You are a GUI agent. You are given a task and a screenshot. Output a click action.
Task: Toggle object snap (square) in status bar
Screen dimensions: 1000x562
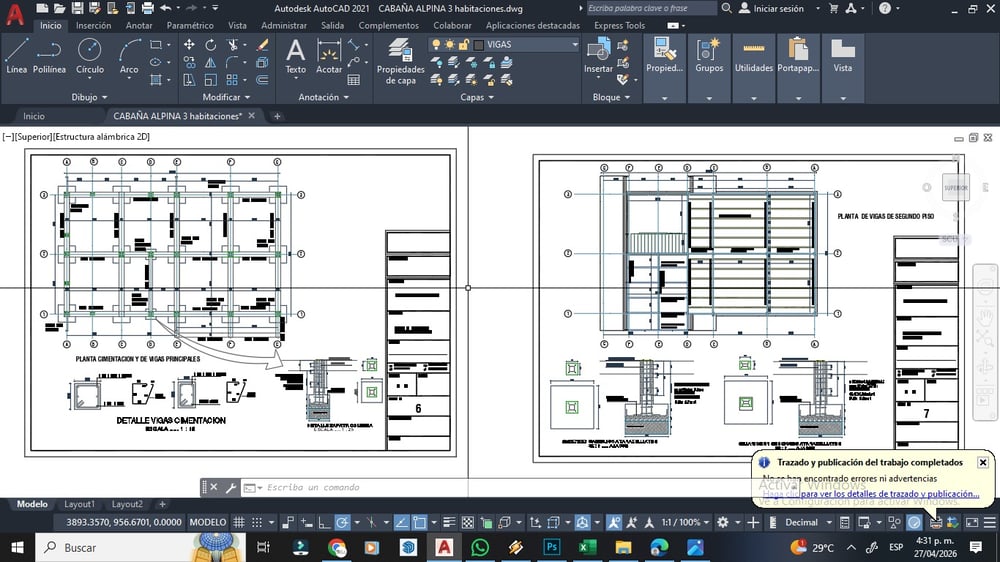click(x=420, y=522)
